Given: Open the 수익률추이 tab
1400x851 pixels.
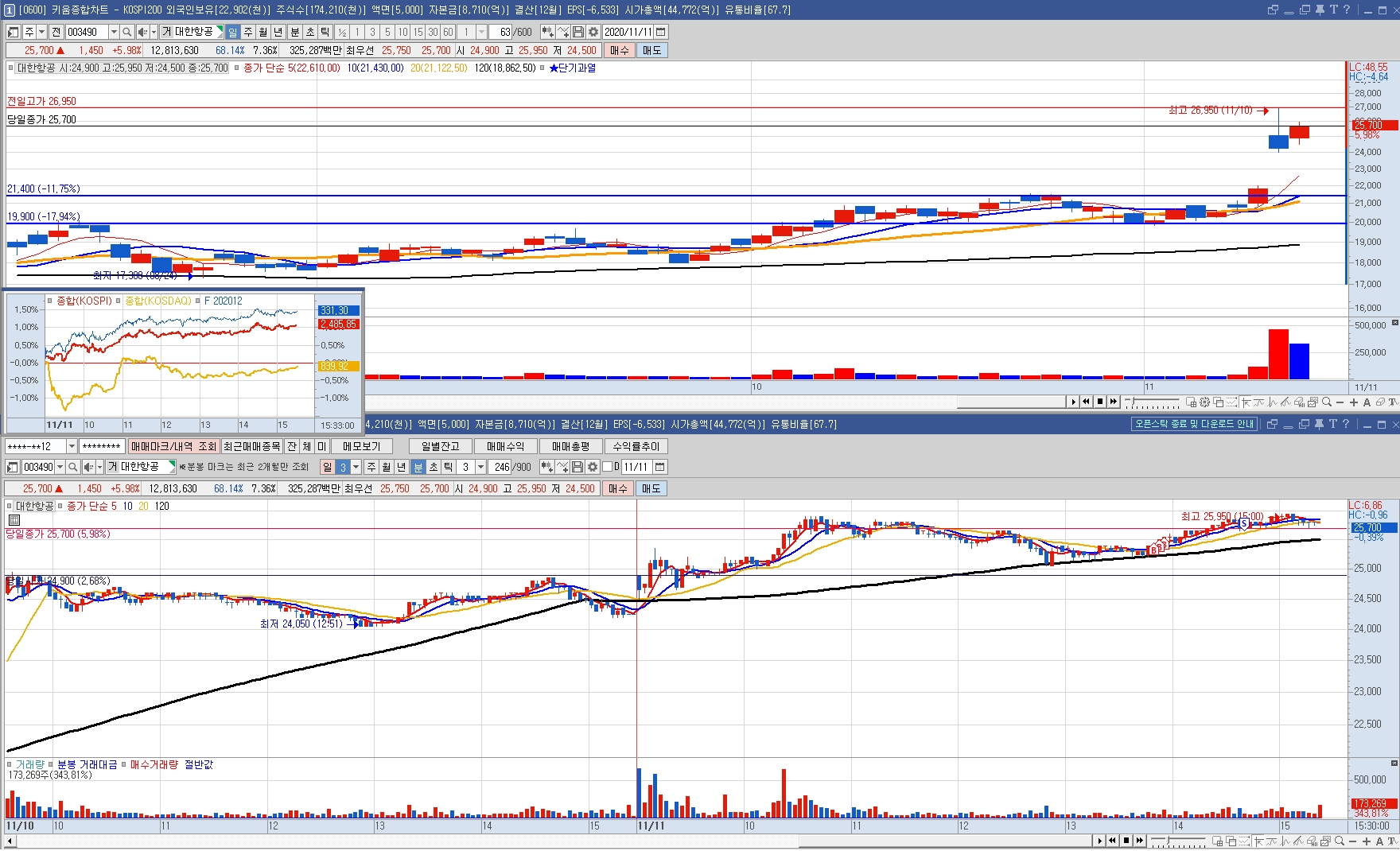Looking at the screenshot, I should (636, 446).
